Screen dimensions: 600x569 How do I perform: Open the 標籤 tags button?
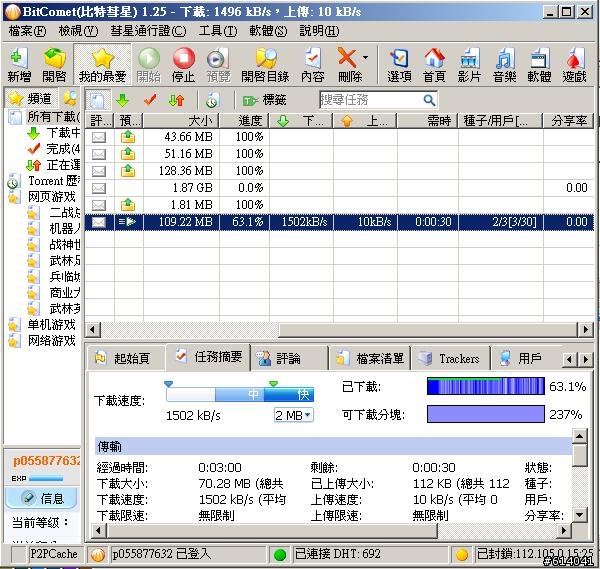click(x=264, y=100)
